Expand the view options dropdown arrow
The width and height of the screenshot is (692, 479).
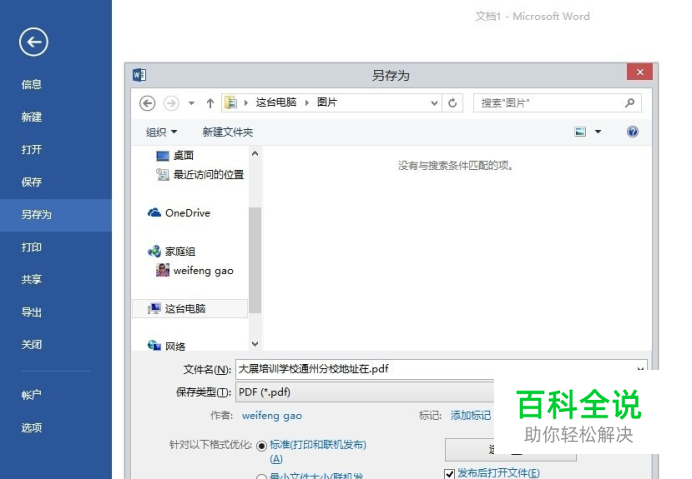(598, 132)
